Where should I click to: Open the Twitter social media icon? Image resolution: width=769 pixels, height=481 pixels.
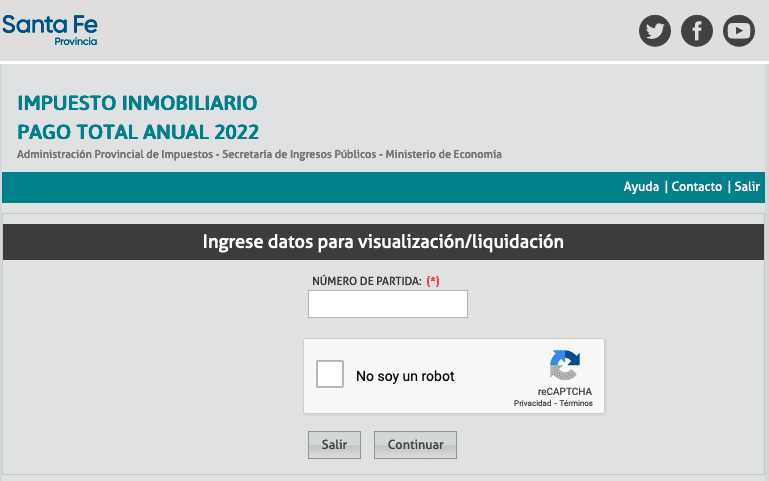tap(655, 31)
